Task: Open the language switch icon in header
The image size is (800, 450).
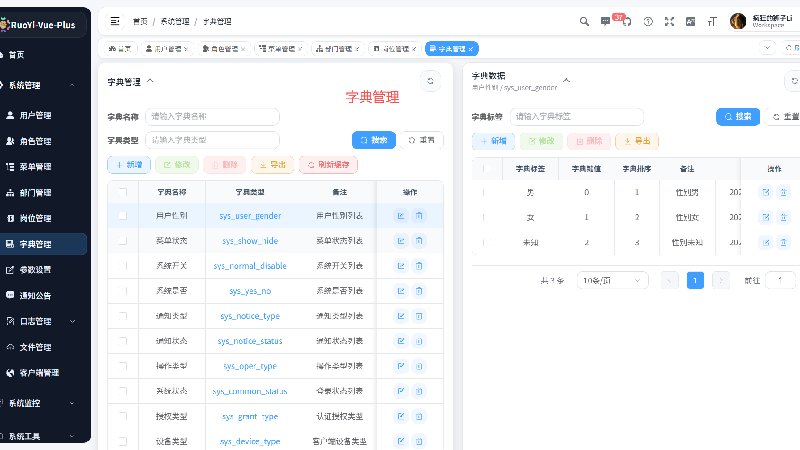Action: pyautogui.click(x=690, y=21)
